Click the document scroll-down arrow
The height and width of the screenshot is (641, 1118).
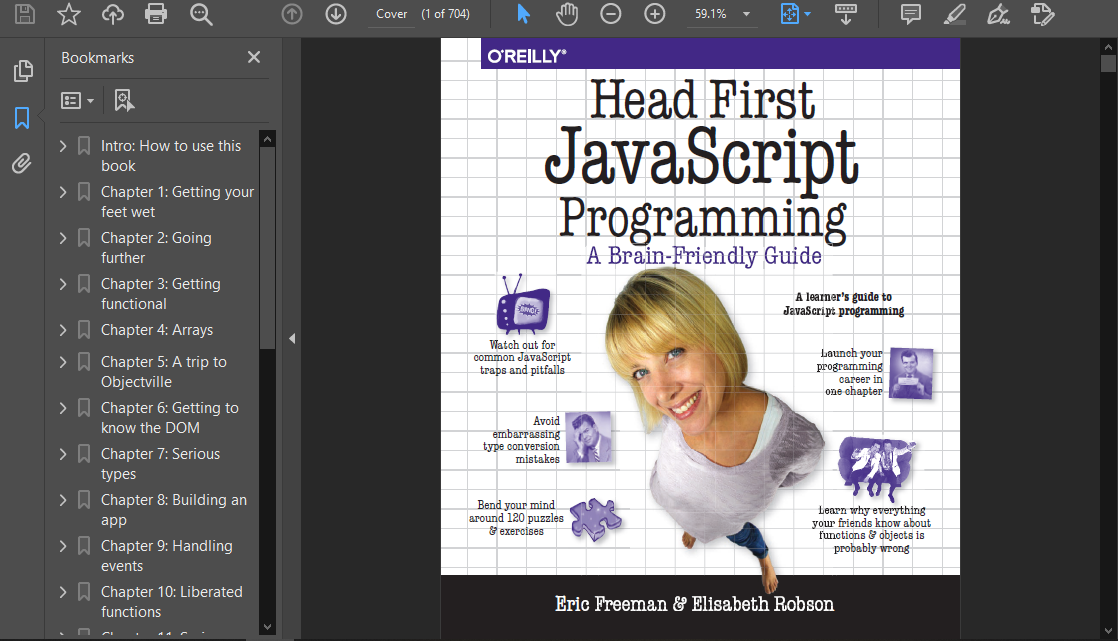(x=1108, y=631)
